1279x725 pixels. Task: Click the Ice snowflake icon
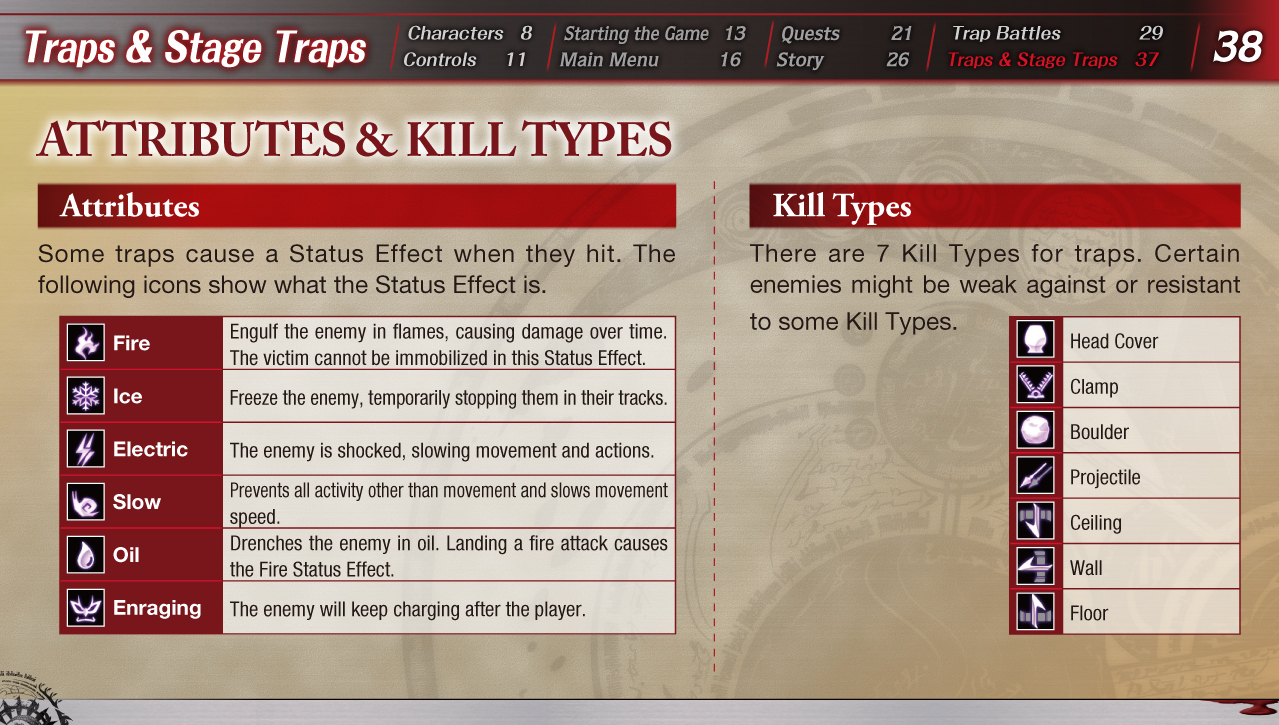coord(85,396)
